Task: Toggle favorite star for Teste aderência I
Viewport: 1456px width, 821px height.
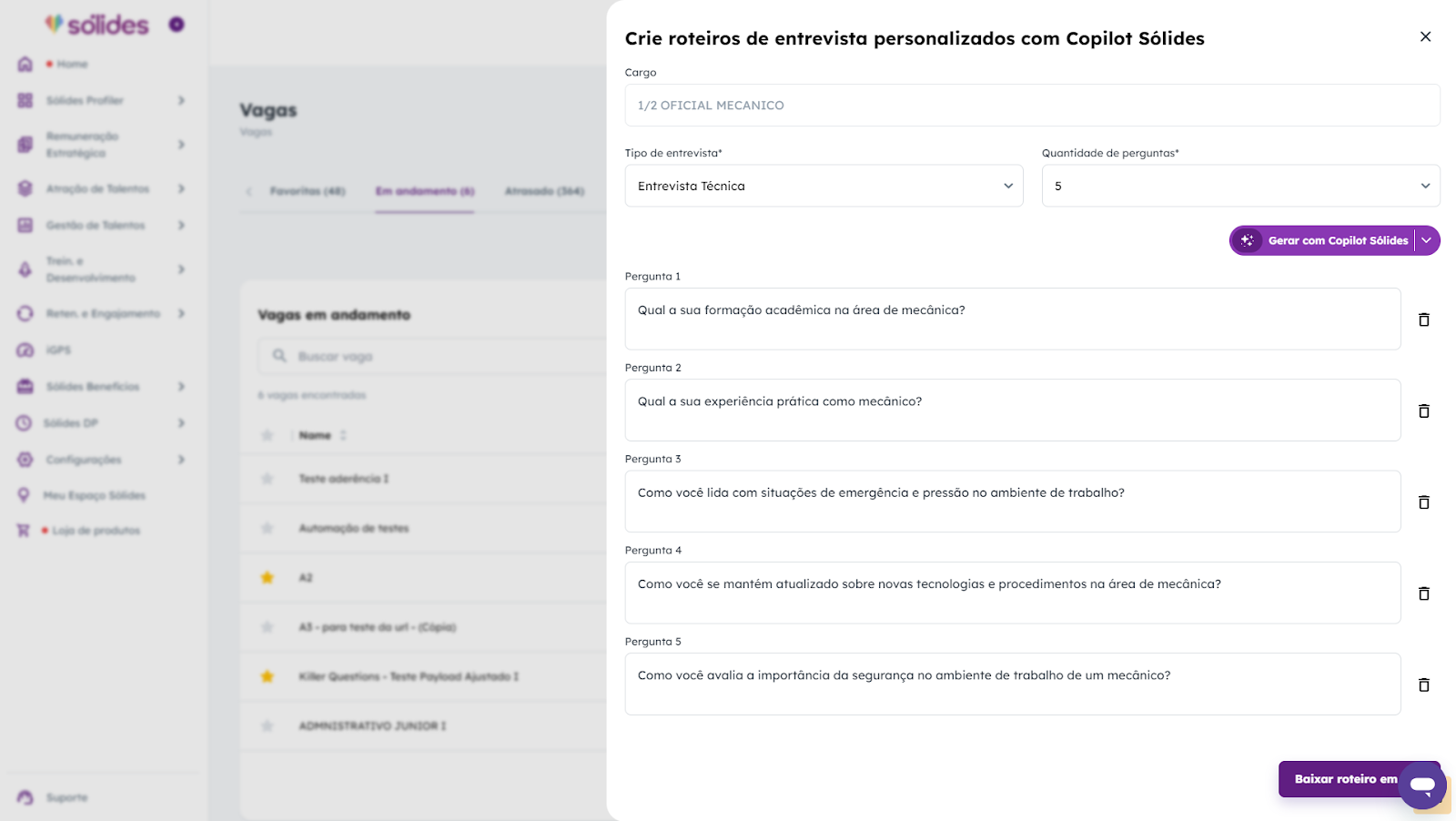Action: click(268, 478)
